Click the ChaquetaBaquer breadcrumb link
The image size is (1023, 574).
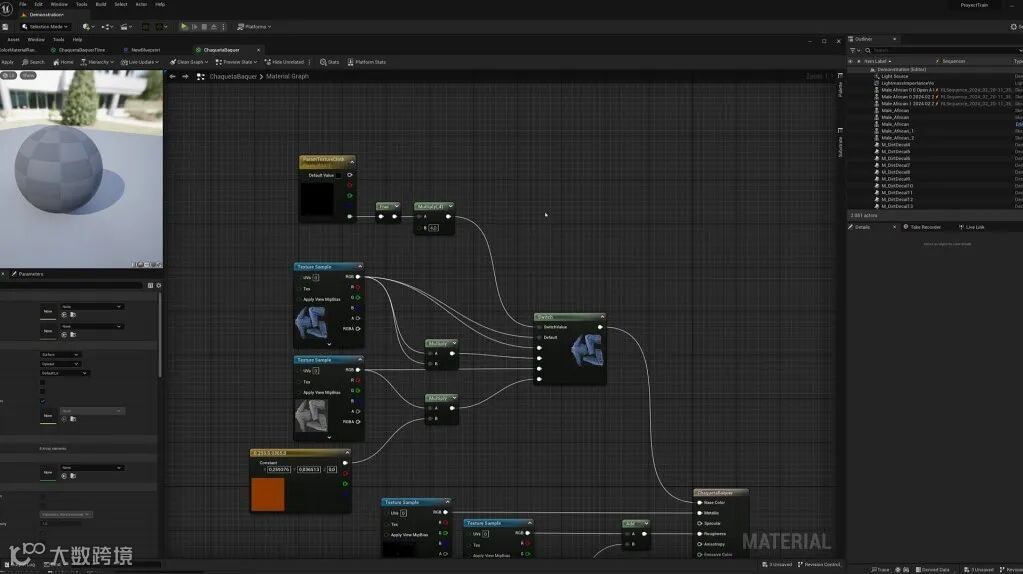click(233, 76)
